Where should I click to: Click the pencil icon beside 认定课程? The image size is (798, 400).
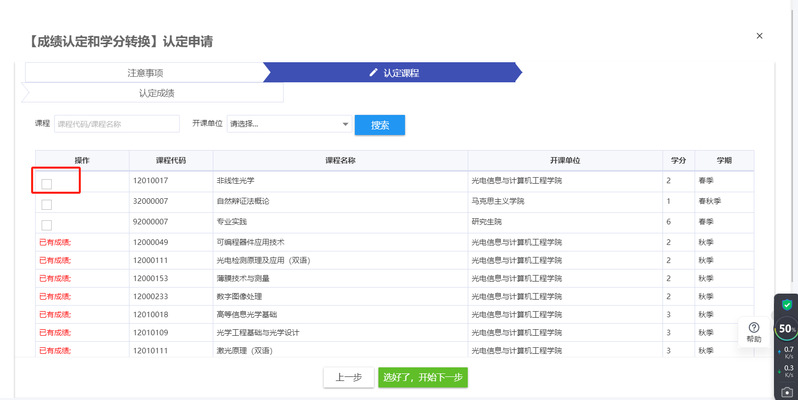(x=374, y=73)
